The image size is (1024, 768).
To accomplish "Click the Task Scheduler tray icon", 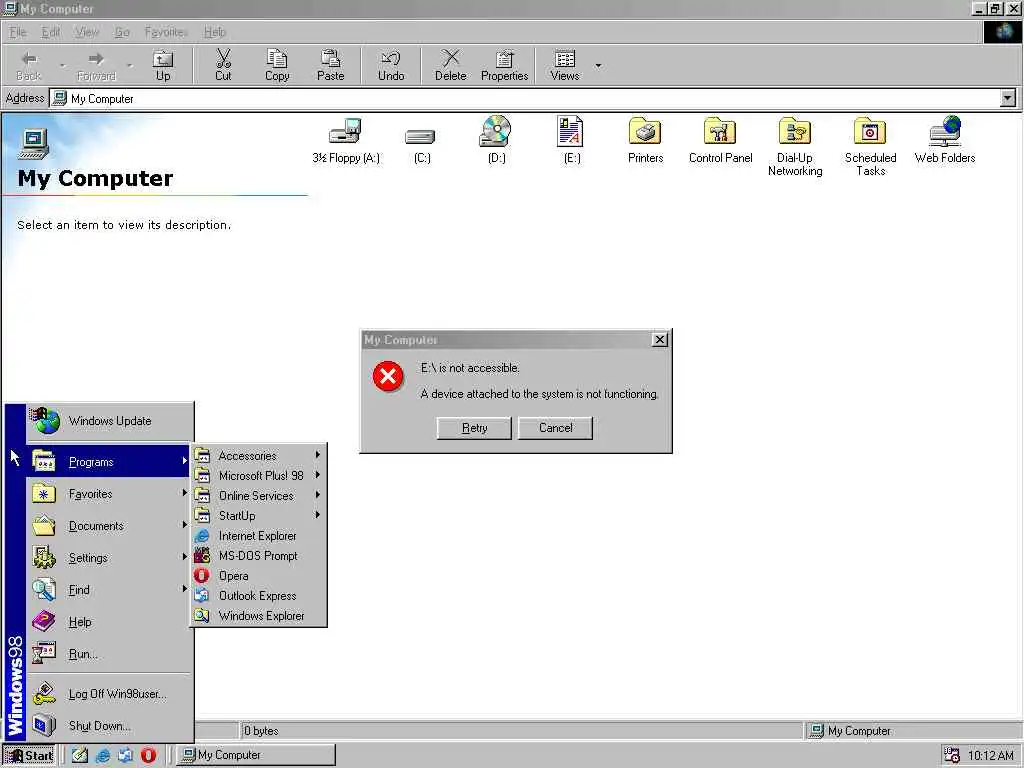I will 952,755.
